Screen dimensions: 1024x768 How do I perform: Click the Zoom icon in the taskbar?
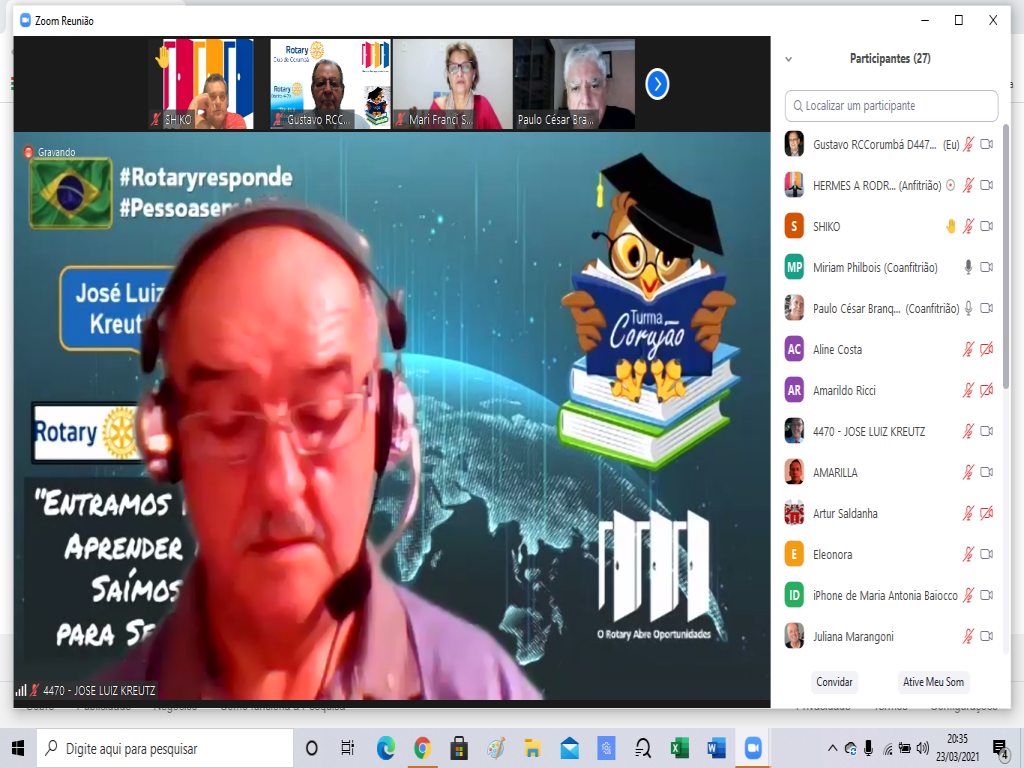[752, 748]
